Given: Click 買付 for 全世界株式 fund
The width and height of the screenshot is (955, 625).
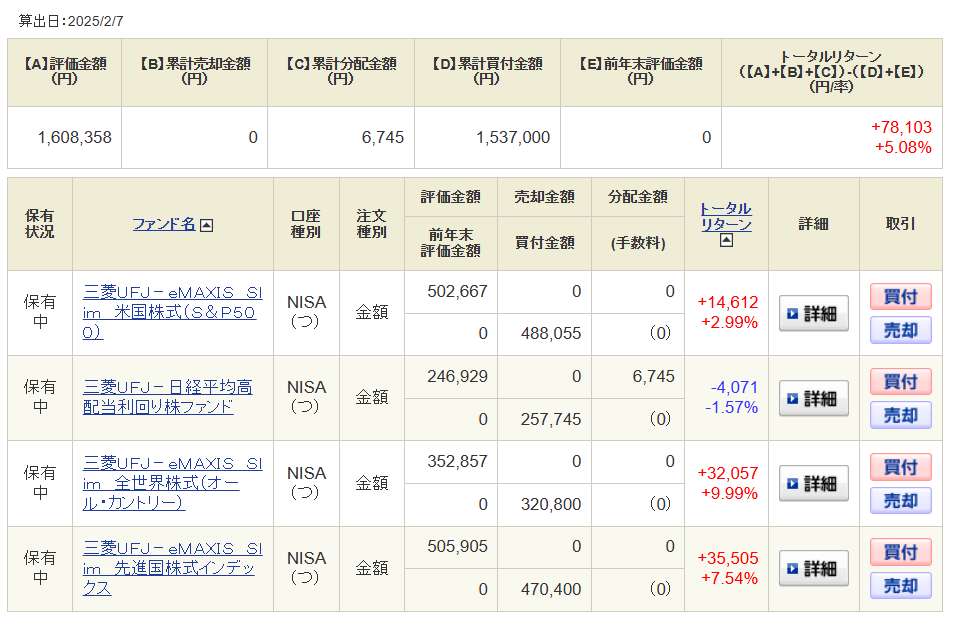Looking at the screenshot, I should 901,467.
